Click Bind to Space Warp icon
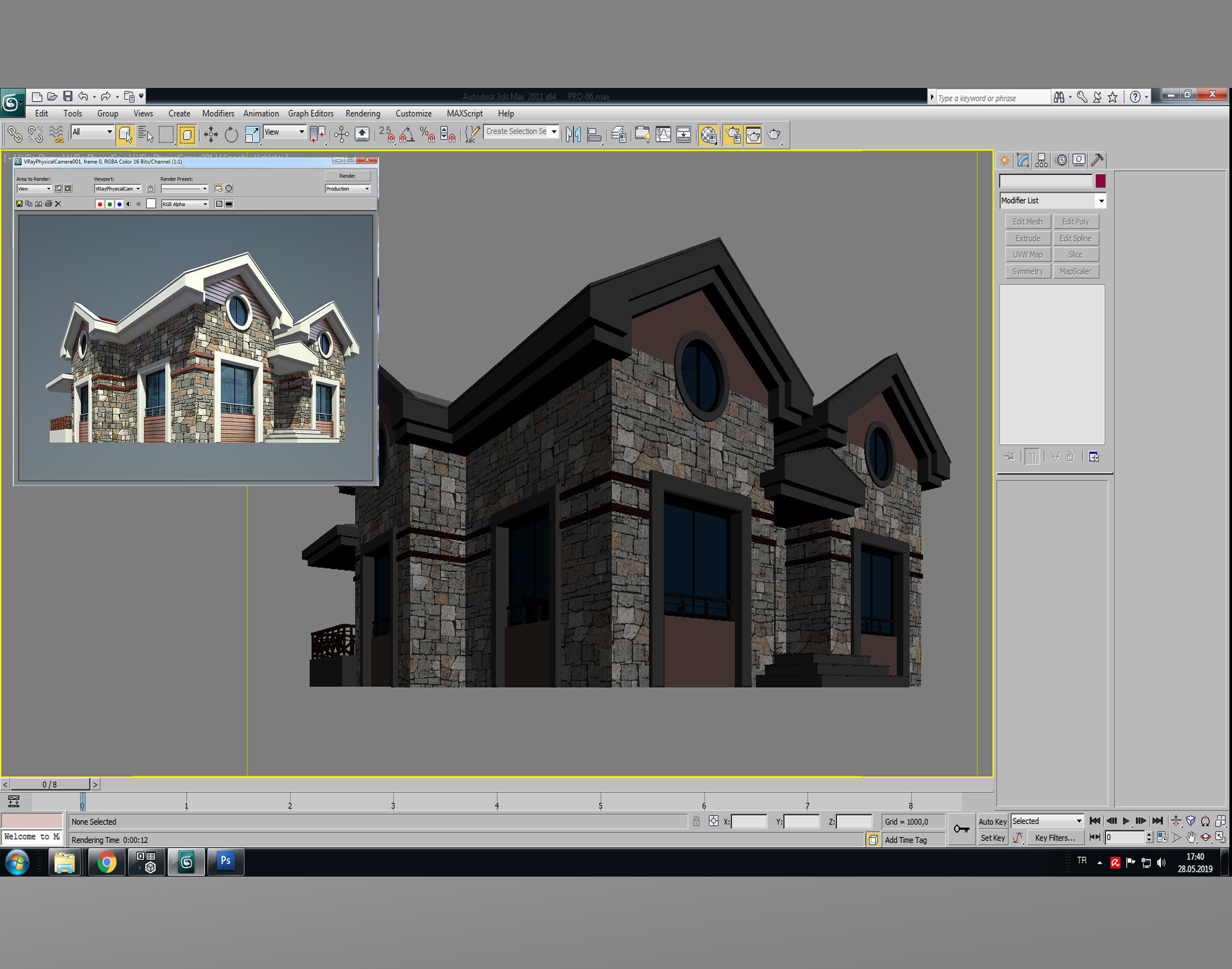The height and width of the screenshot is (969, 1232). pos(57,134)
